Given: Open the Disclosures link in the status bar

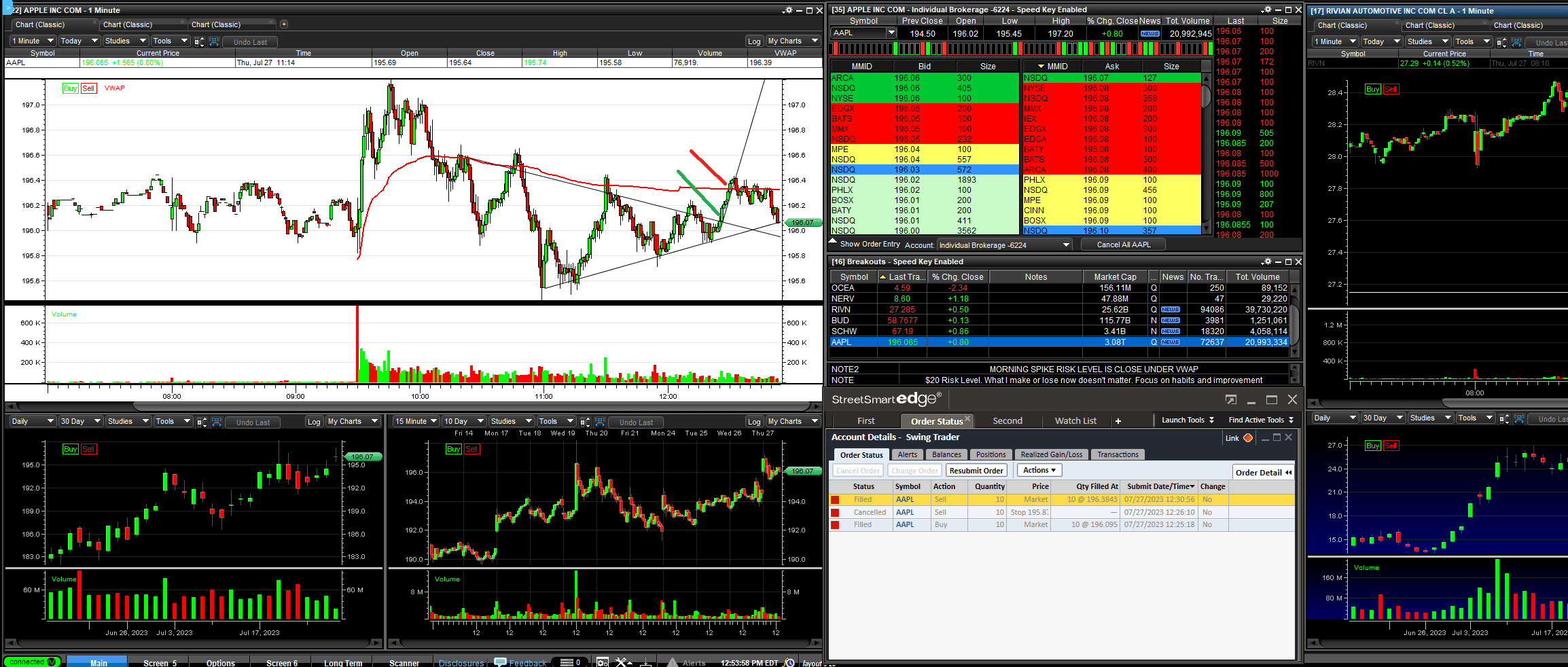Looking at the screenshot, I should [461, 663].
